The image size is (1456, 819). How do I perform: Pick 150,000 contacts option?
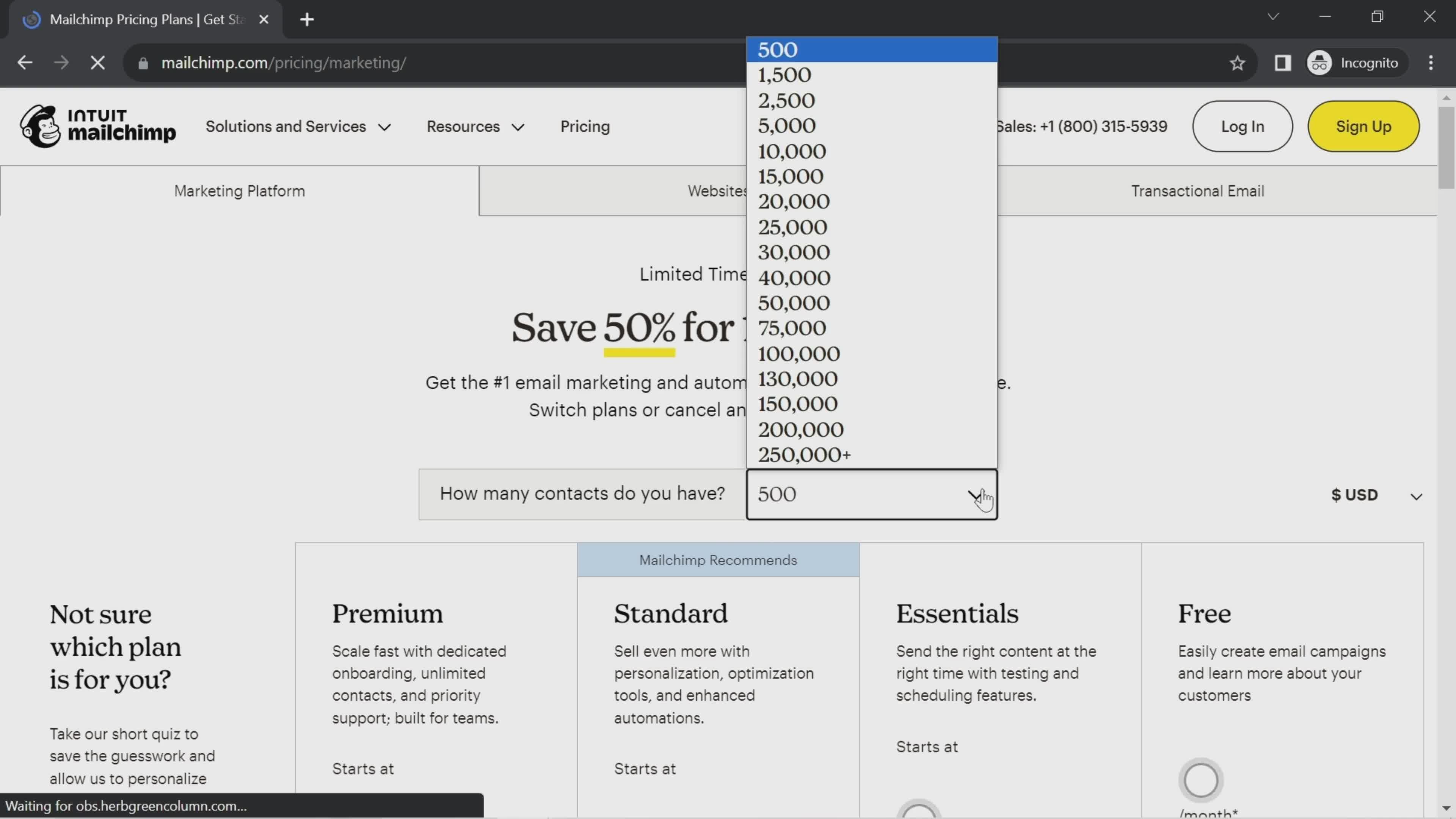click(872, 404)
